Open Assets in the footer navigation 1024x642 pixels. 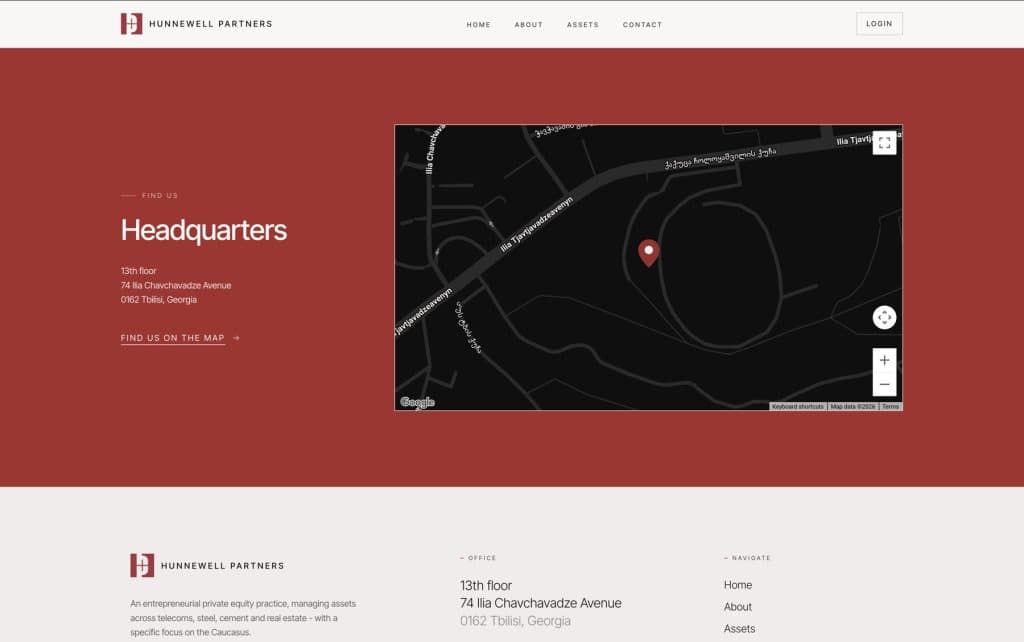tap(739, 628)
